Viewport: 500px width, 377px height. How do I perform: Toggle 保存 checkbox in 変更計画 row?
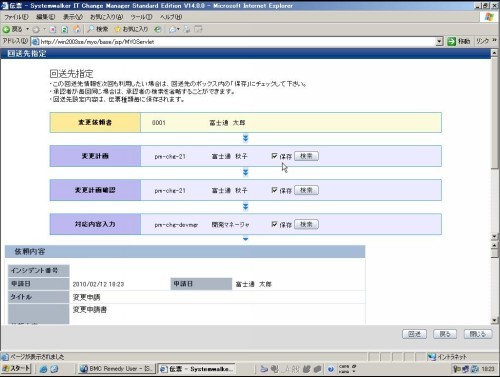(274, 156)
